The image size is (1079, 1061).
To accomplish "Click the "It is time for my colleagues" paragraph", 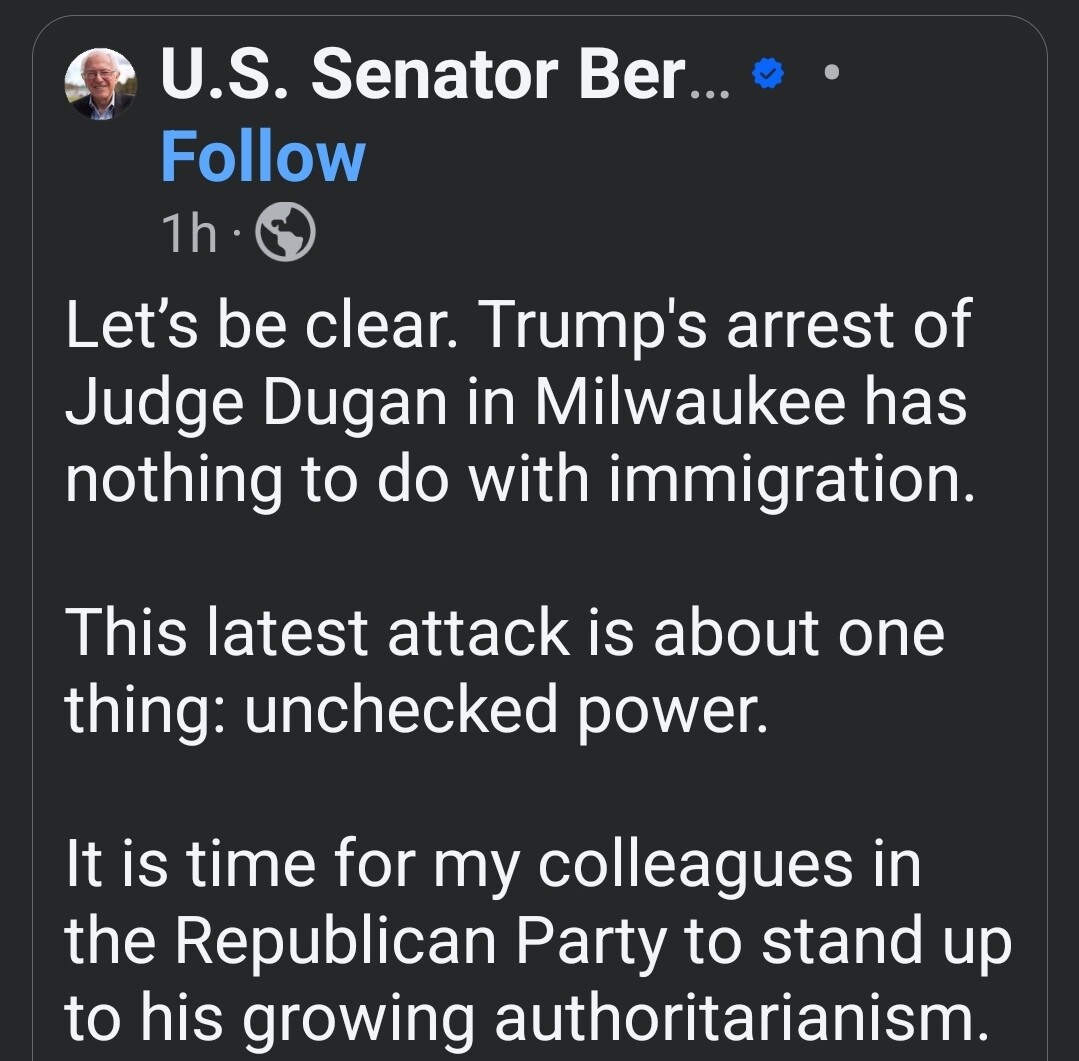I will coord(538,941).
